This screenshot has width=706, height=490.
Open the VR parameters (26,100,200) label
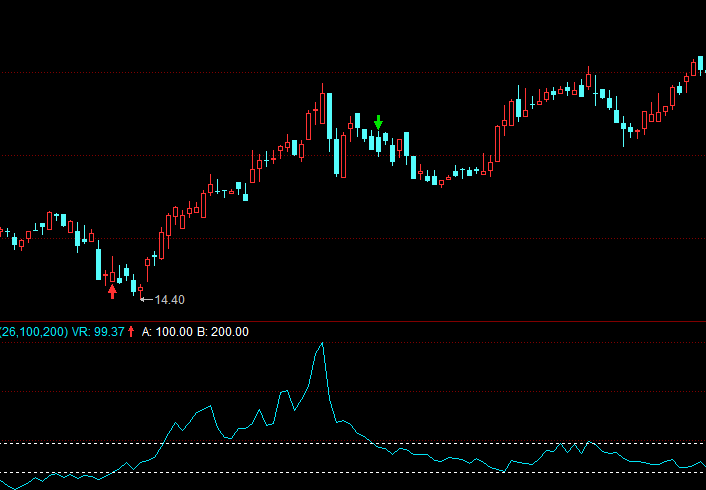[x=34, y=332]
